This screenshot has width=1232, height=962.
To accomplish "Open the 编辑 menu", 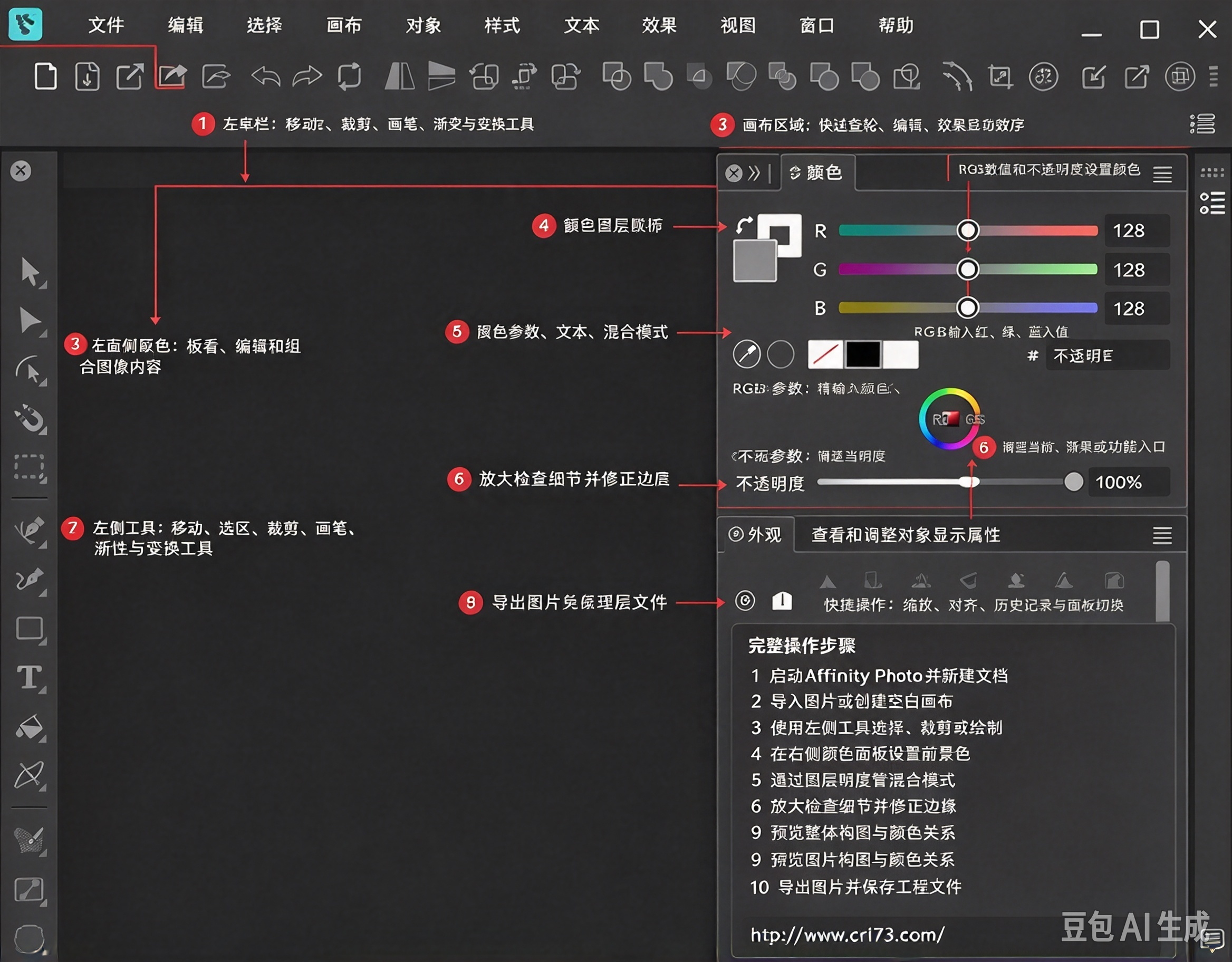I will (186, 25).
